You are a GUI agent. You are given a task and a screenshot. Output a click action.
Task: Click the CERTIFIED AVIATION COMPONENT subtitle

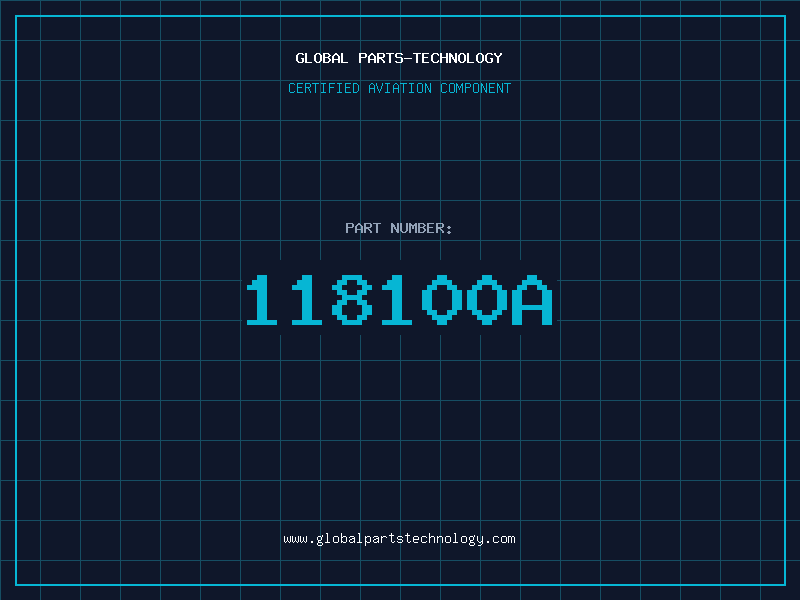click(x=399, y=88)
